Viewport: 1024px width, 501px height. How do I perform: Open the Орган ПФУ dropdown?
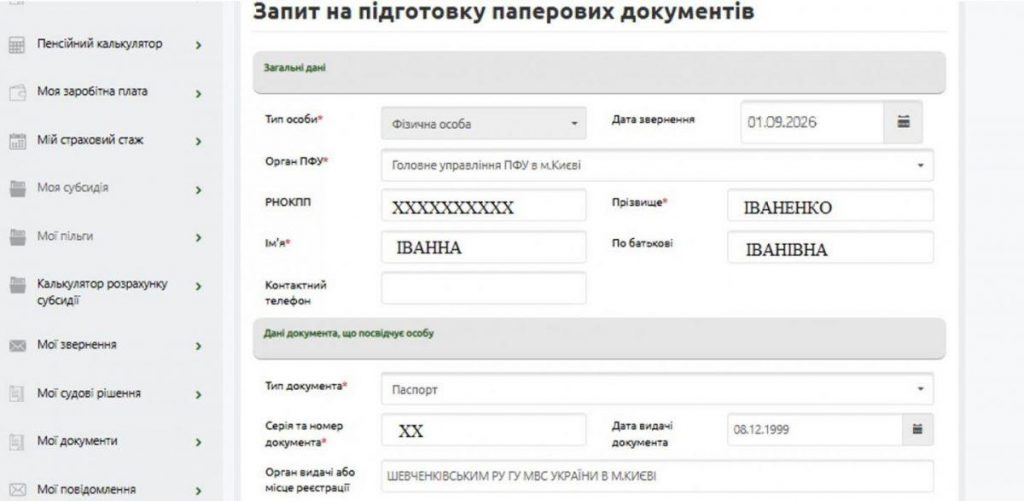657,166
